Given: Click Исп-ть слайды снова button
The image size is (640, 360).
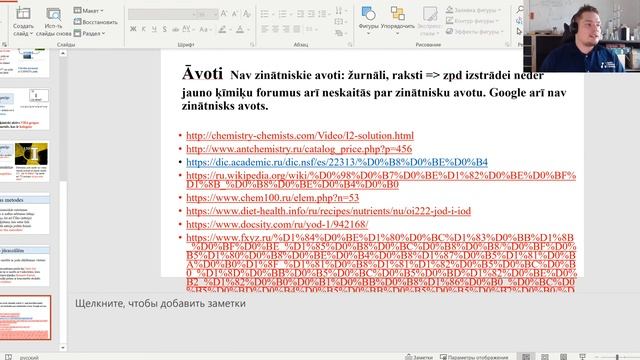Looking at the screenshot, I should 53,22.
